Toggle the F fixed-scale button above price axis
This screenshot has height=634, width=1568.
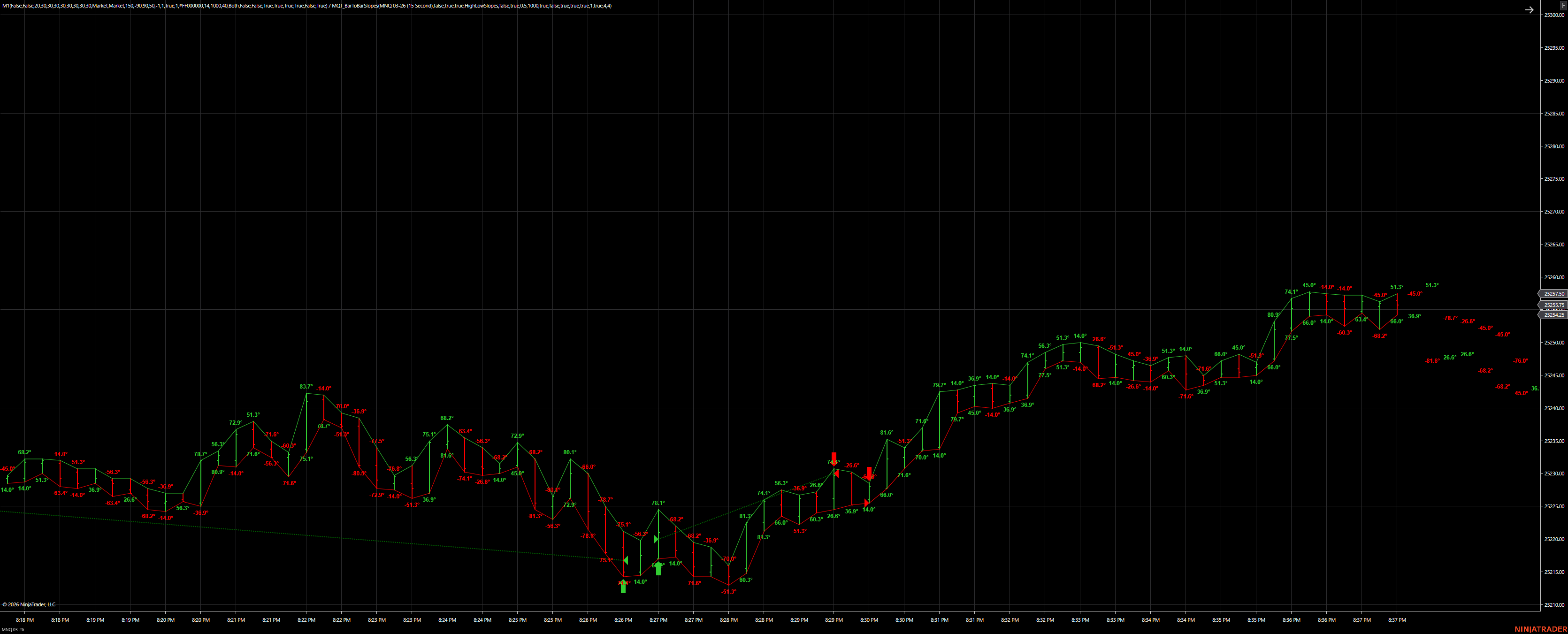click(x=1564, y=5)
